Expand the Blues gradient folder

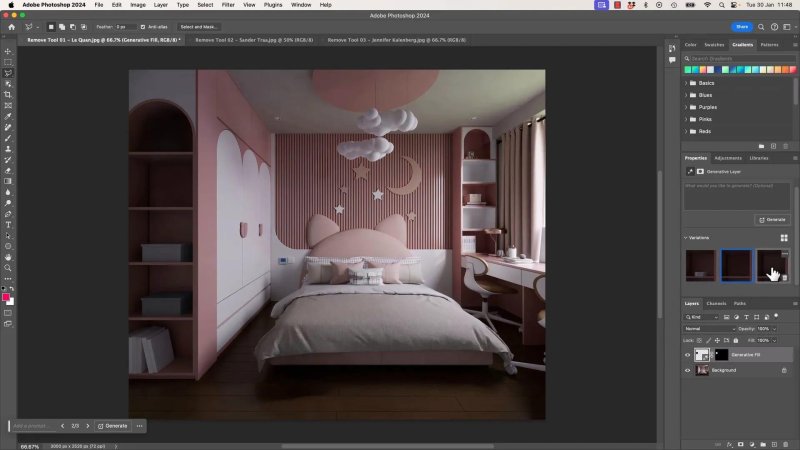point(686,95)
